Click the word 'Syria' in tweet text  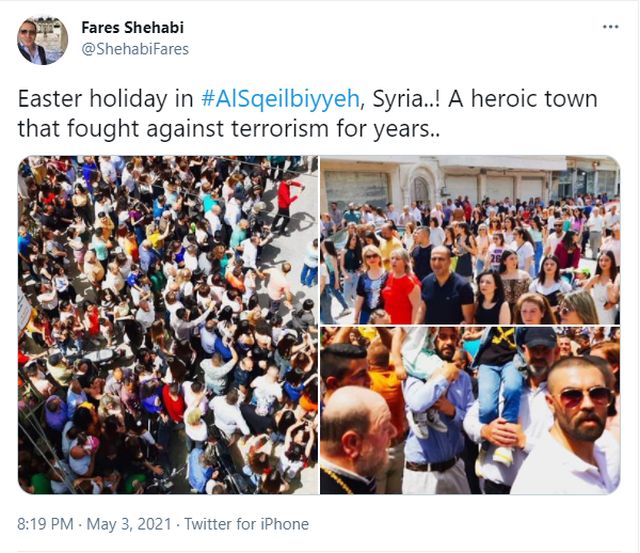398,99
